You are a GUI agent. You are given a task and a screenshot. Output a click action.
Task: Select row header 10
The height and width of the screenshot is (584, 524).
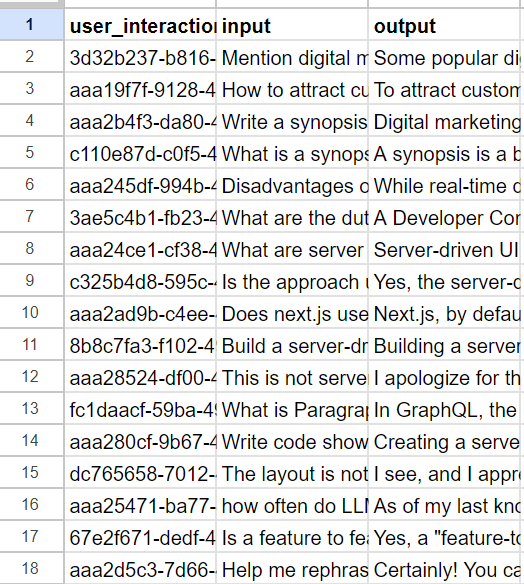[32, 313]
